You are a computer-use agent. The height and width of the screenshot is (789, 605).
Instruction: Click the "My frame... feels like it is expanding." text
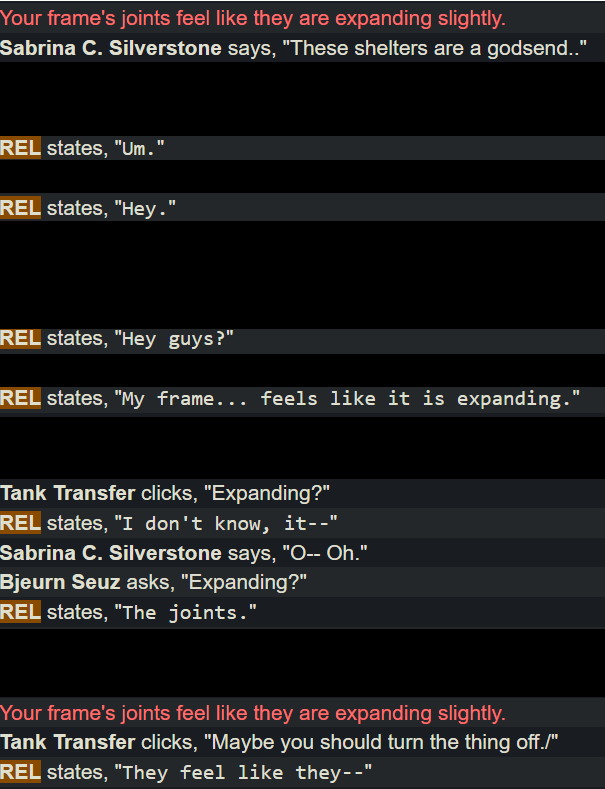point(347,399)
